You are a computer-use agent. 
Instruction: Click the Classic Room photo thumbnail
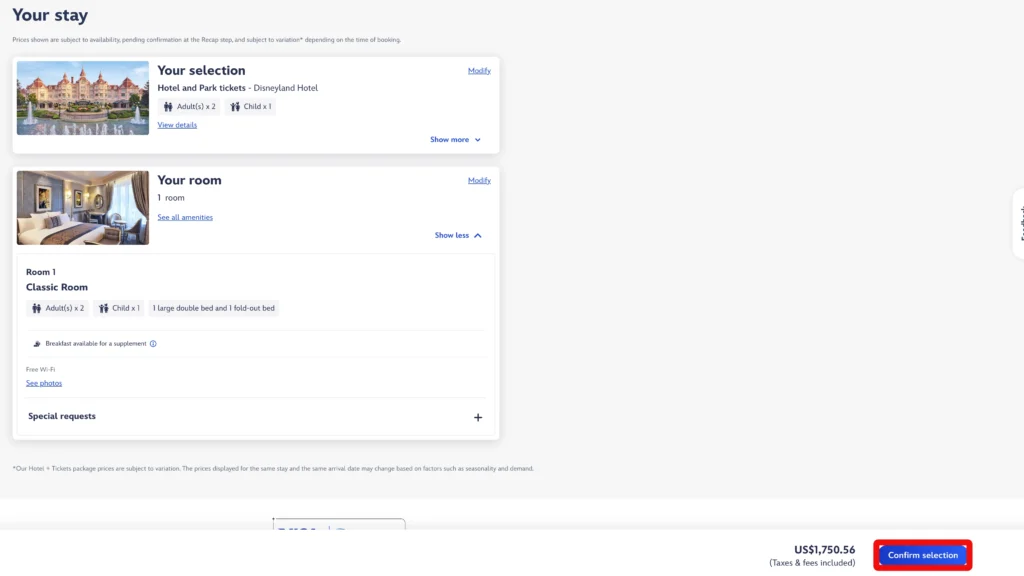coord(83,208)
